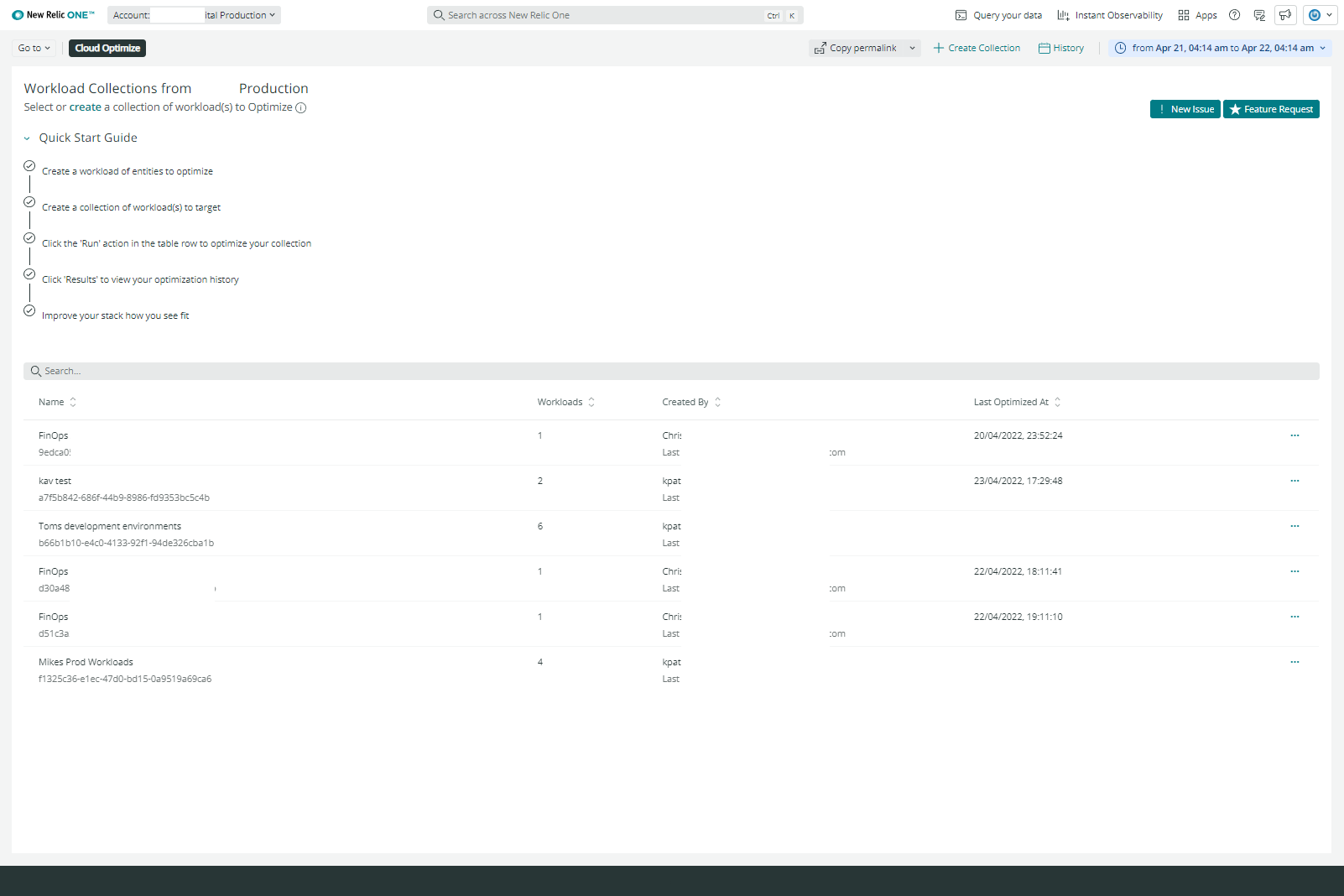
Task: Click the 22/04/2022, 18:11:41 timestamp
Action: (x=1018, y=572)
